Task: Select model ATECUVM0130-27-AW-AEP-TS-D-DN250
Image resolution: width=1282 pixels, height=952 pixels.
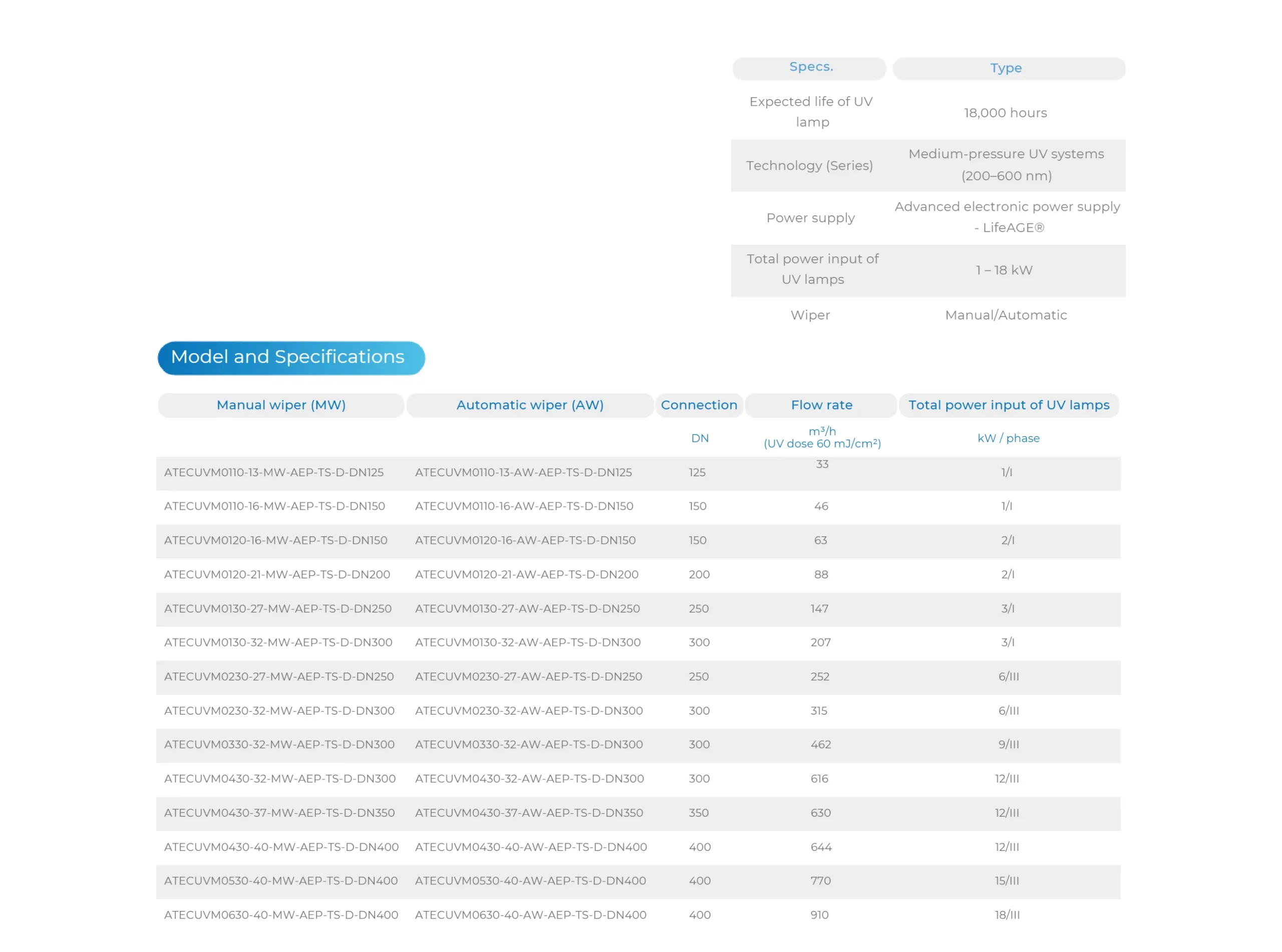Action: (527, 608)
